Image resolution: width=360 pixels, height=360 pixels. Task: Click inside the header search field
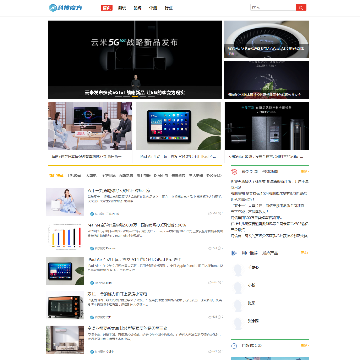click(273, 7)
